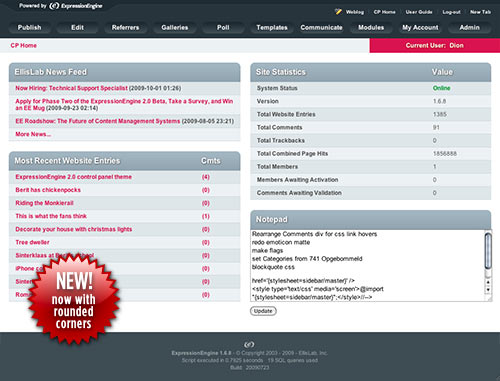Open entry Berit has chickenpocks

click(48, 190)
